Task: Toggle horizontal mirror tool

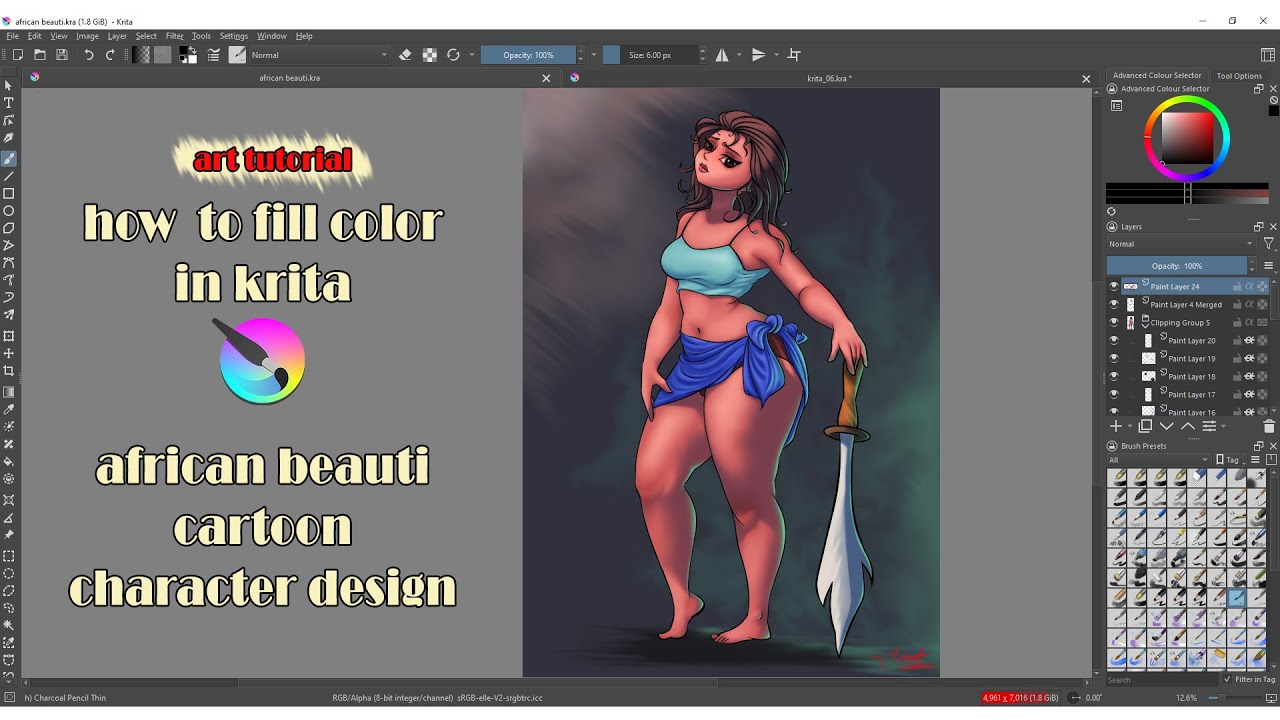Action: coord(722,55)
